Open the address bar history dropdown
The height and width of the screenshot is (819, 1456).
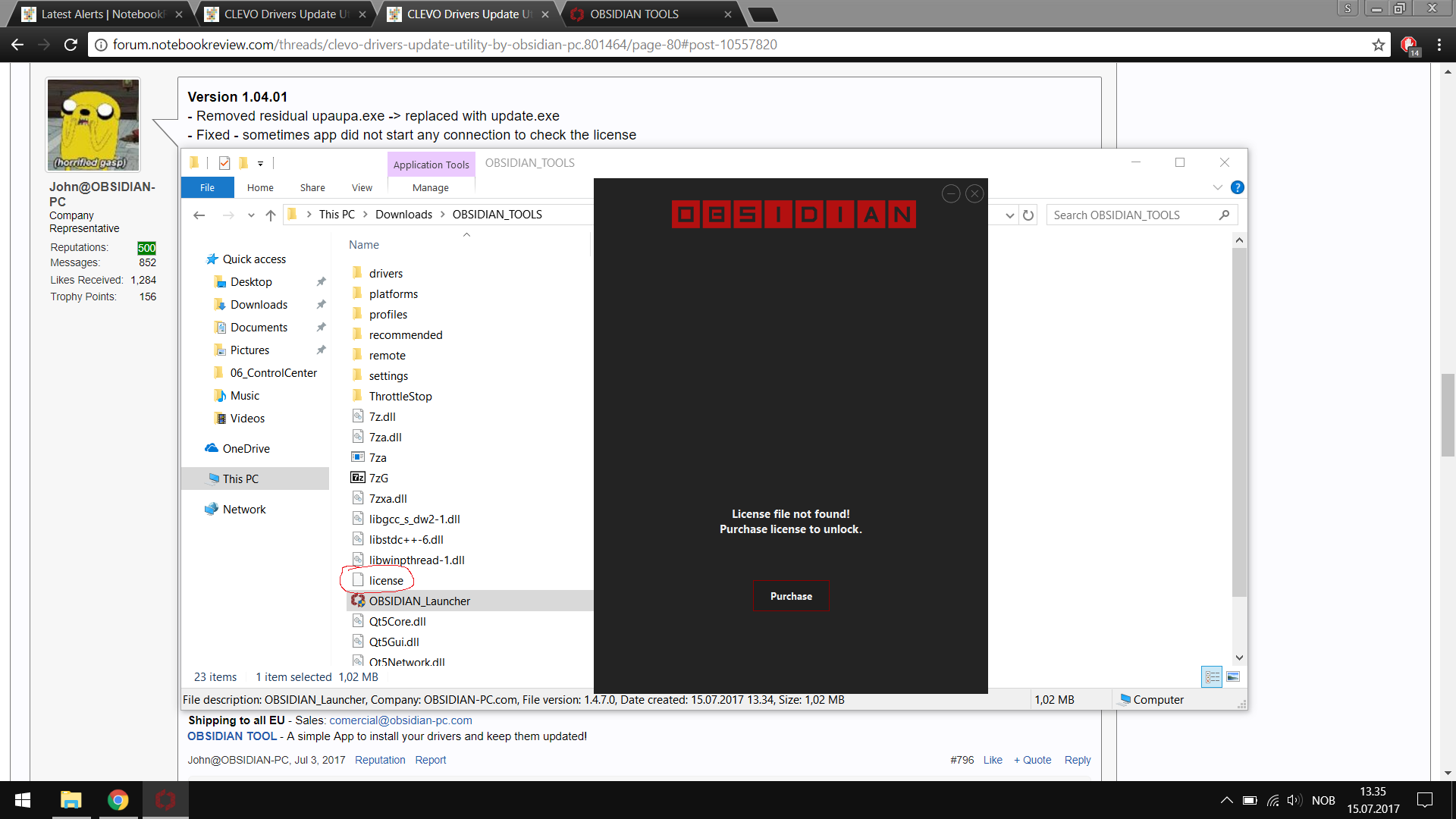(x=1009, y=215)
